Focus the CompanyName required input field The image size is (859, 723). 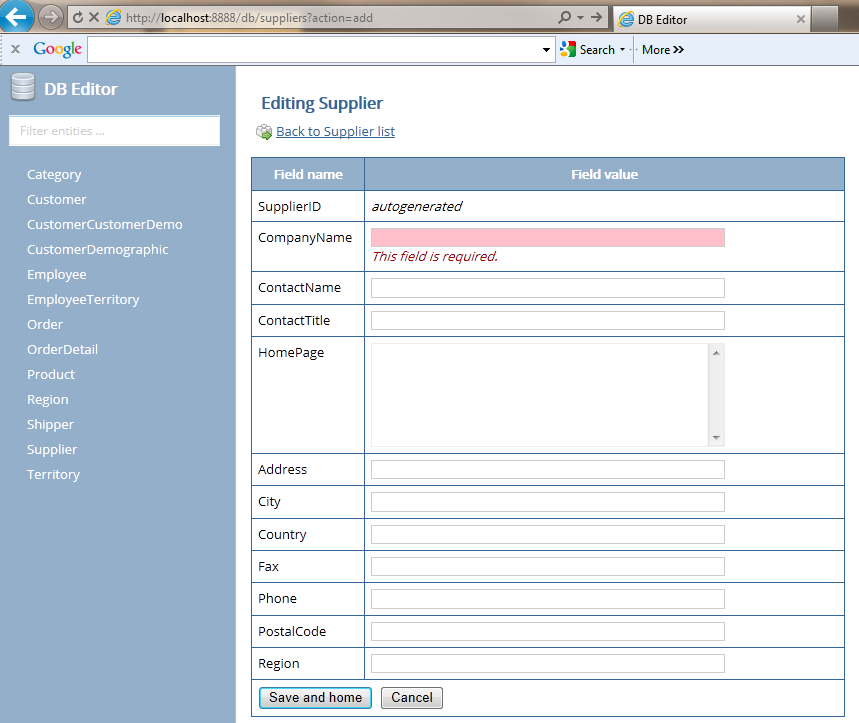[547, 237]
